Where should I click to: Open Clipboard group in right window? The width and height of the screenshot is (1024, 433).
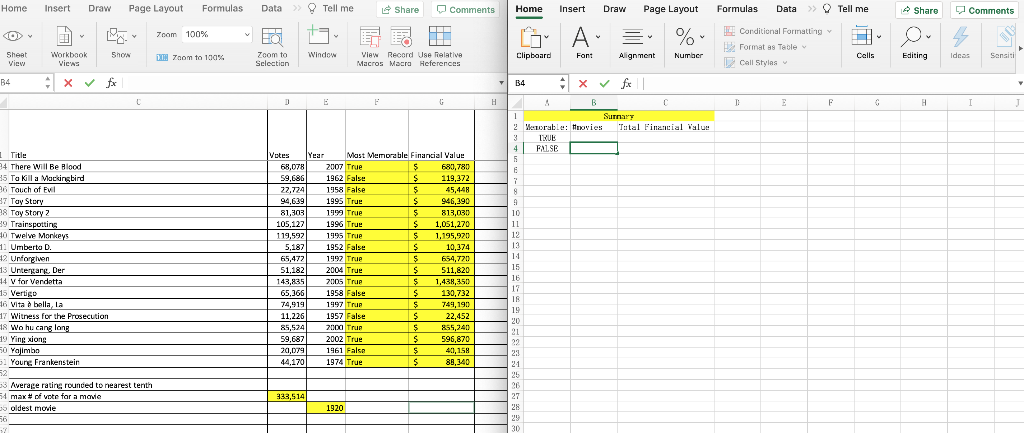pyautogui.click(x=535, y=42)
